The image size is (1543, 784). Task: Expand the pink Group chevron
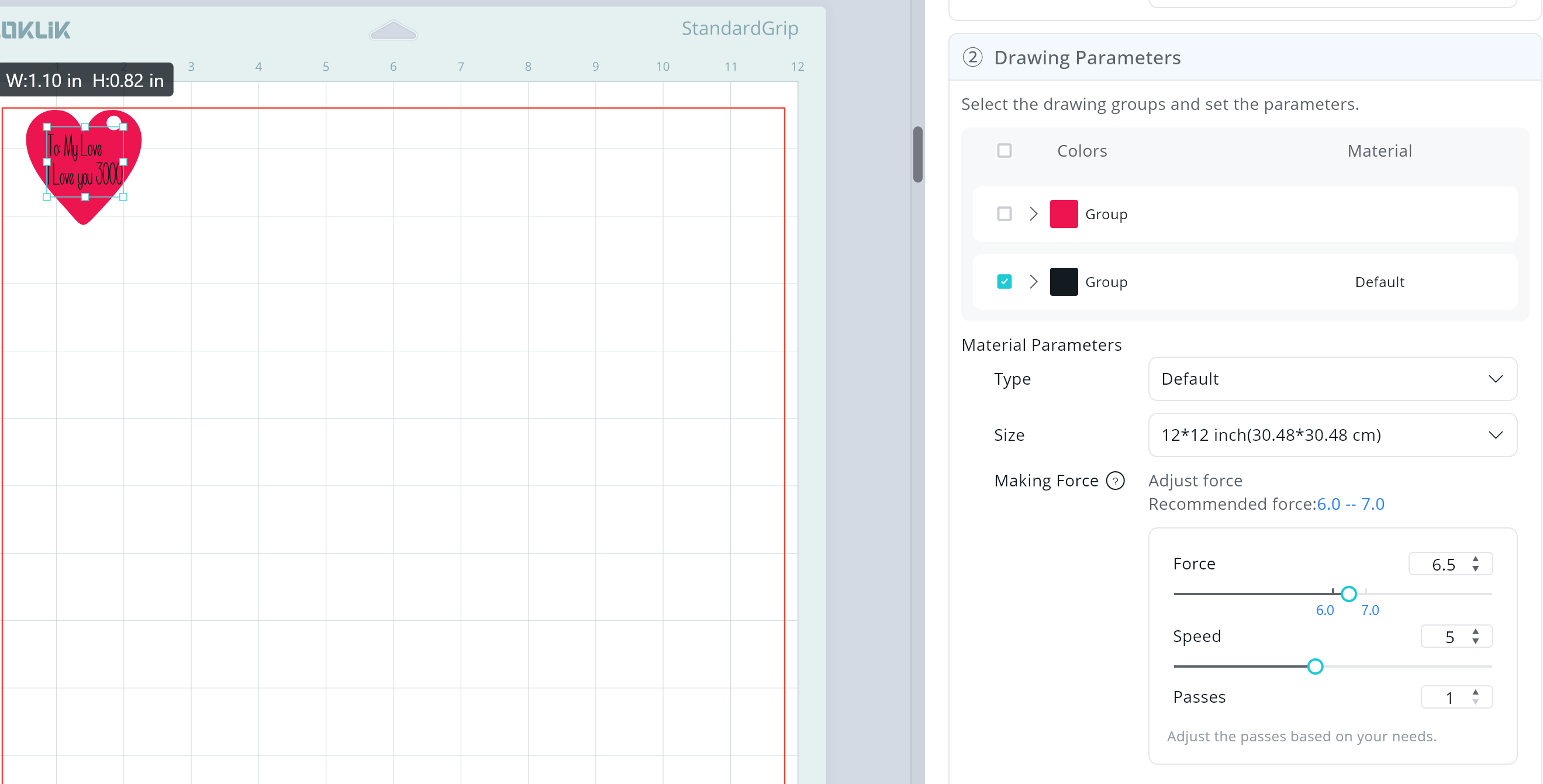1033,214
